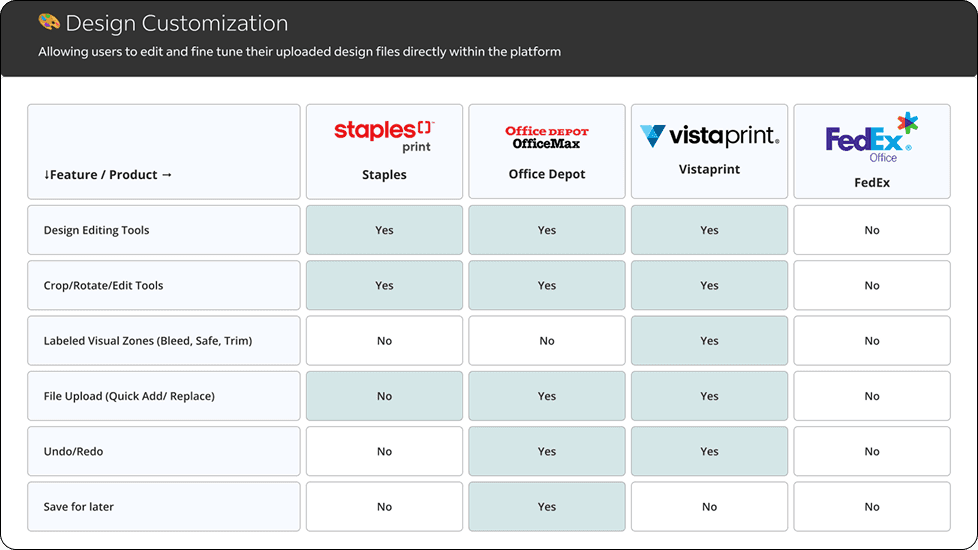Click the Vistaprint logo
The height and width of the screenshot is (550, 978).
[709, 135]
